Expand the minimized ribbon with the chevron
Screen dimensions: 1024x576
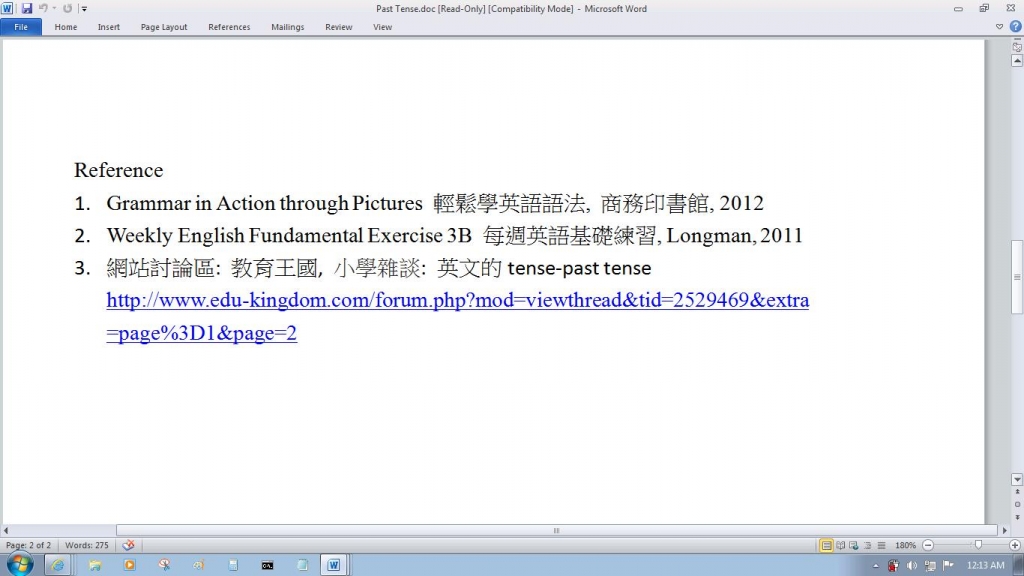pyautogui.click(x=1000, y=27)
